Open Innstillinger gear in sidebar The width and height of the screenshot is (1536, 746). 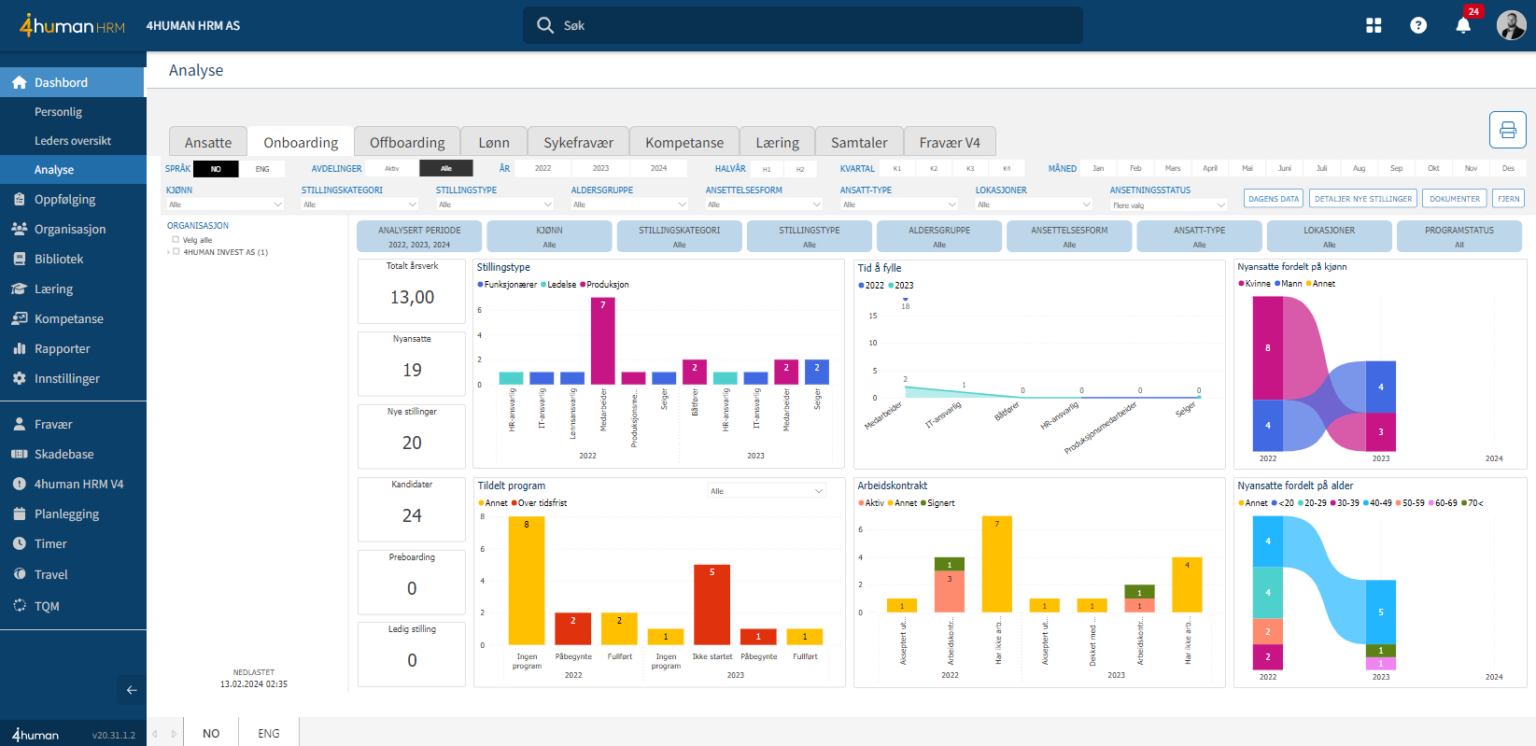(x=19, y=379)
